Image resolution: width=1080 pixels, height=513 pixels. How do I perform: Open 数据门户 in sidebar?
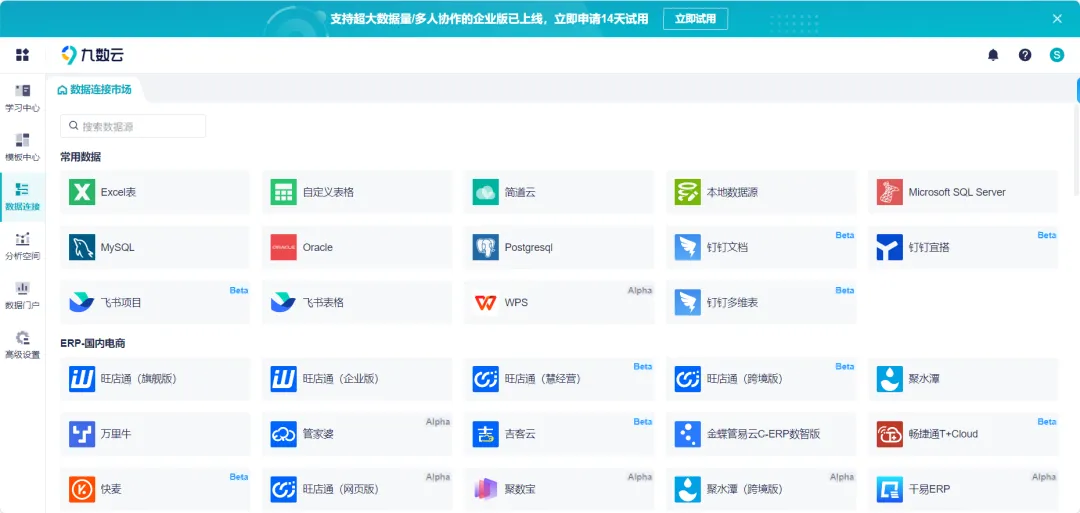point(23,295)
